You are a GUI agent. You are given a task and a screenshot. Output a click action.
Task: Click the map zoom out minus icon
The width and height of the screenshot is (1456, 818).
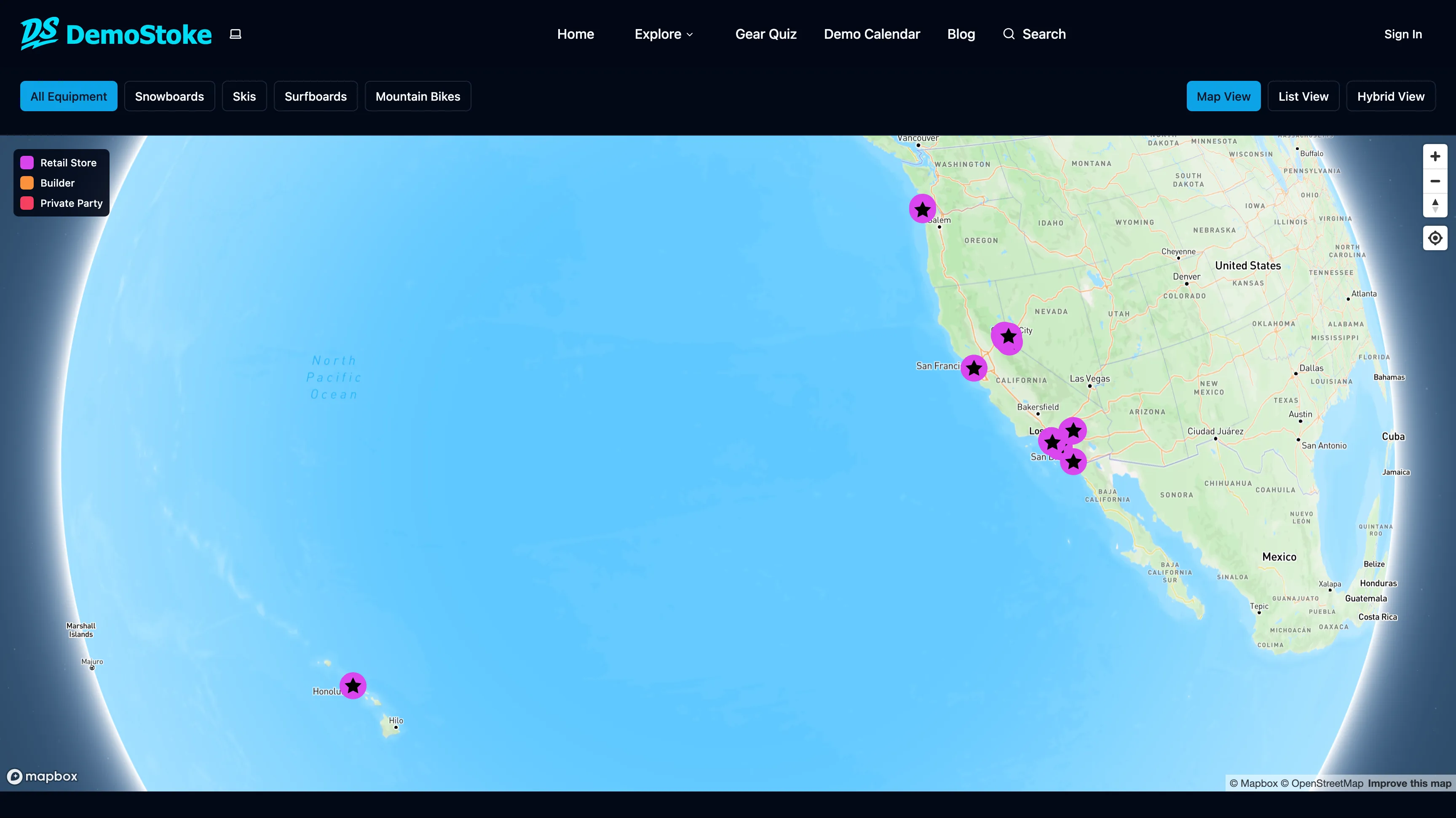[1435, 182]
